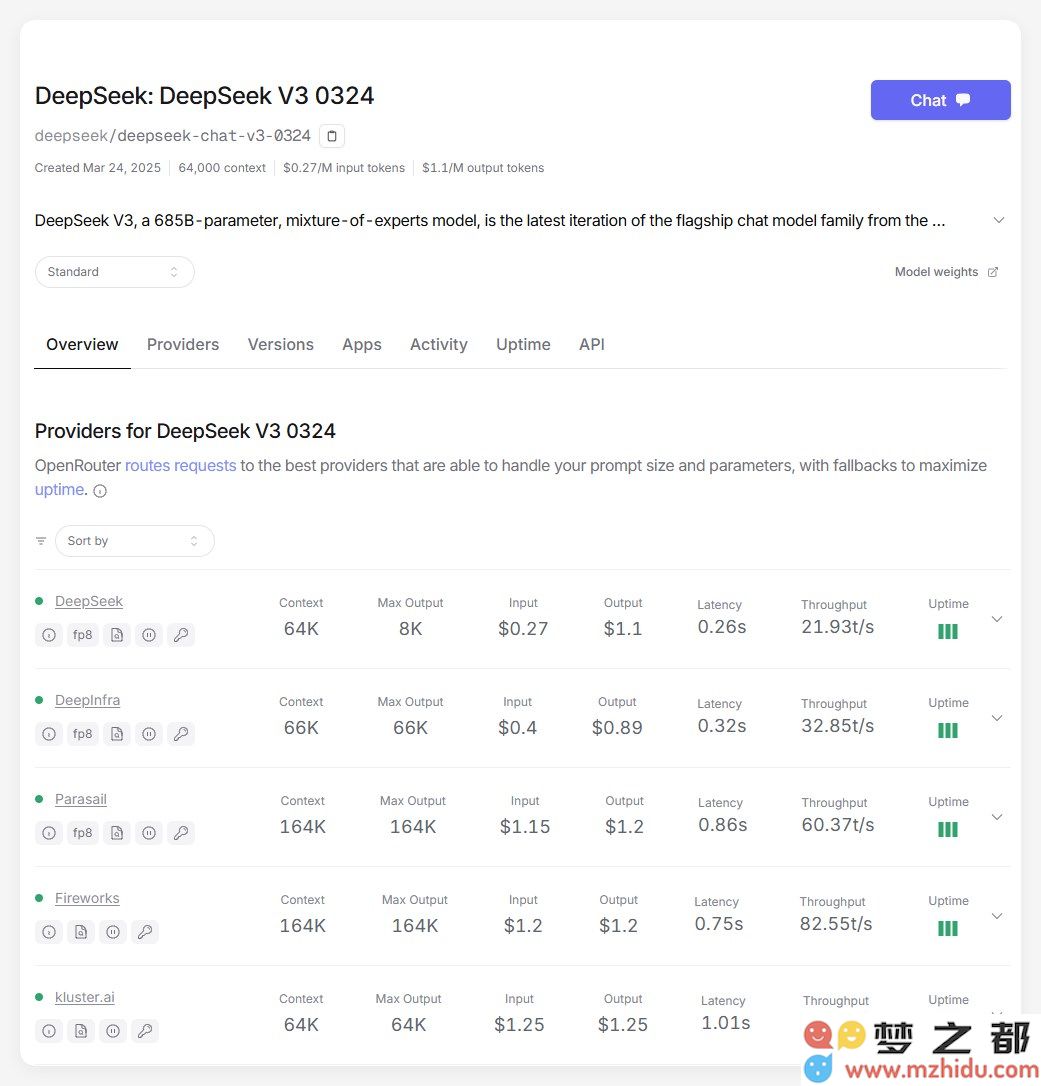Click the key icon in the DeepInfra row
This screenshot has height=1086, width=1041.
[x=181, y=733]
